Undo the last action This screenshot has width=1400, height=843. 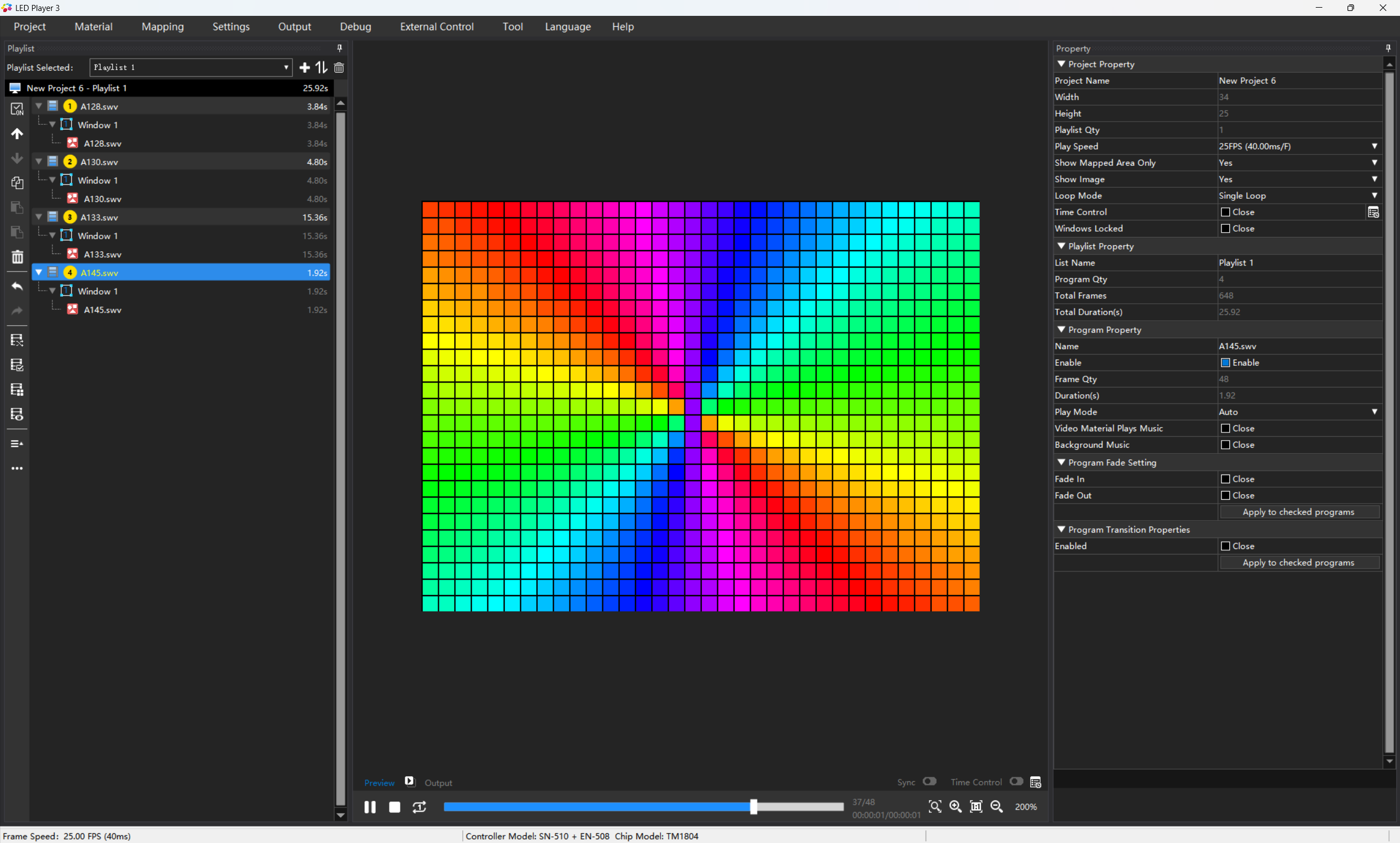coord(17,286)
